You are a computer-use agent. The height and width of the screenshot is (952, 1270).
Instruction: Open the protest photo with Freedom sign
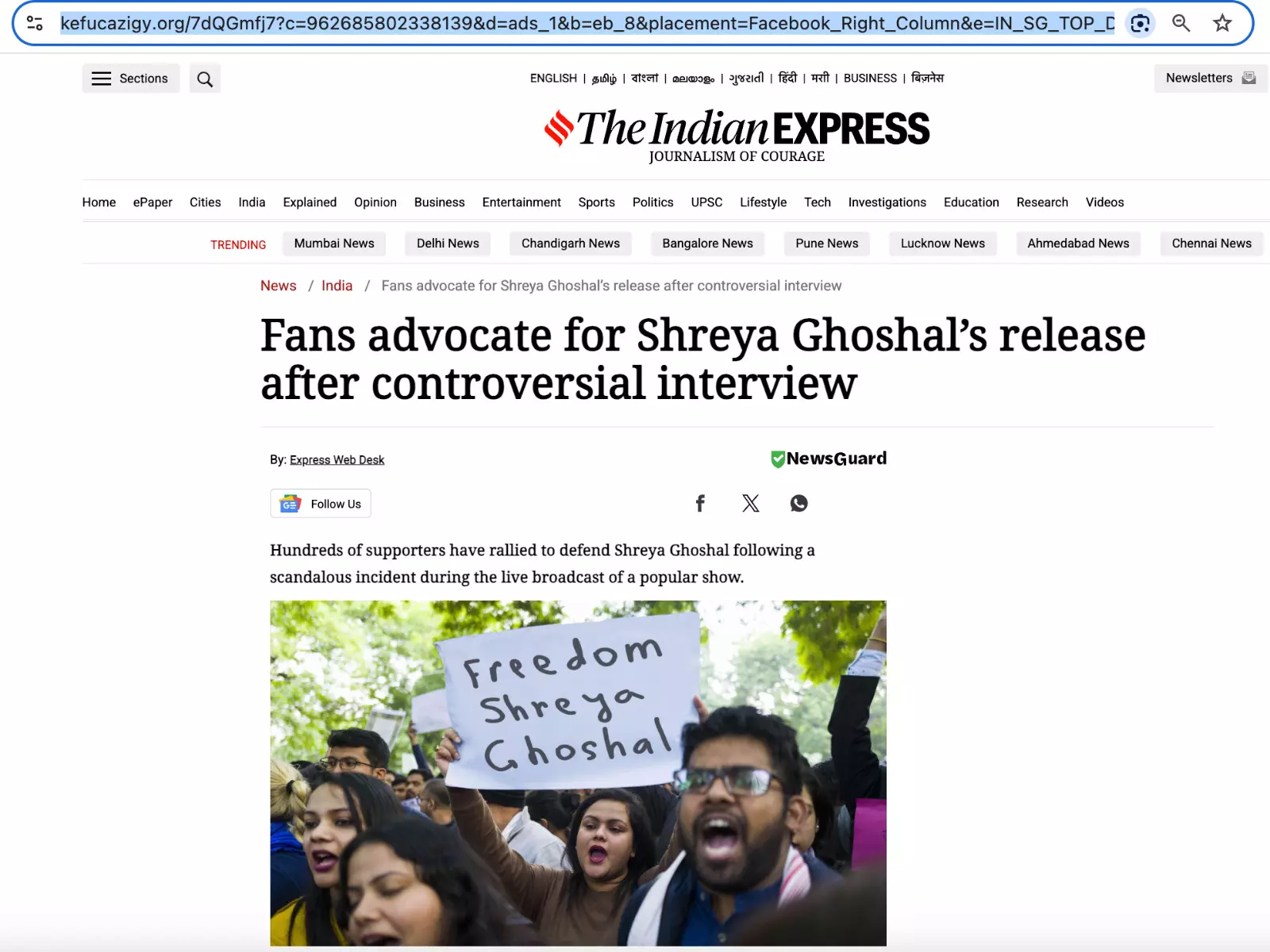[x=578, y=773]
